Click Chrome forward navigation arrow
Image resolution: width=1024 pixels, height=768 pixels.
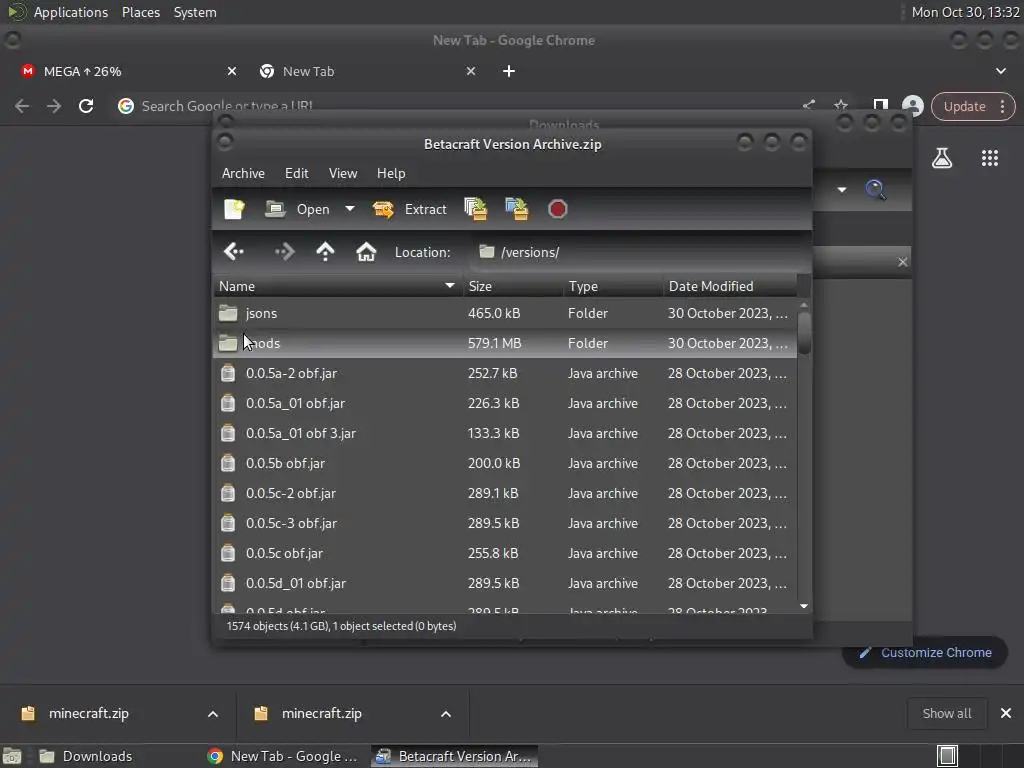54,106
